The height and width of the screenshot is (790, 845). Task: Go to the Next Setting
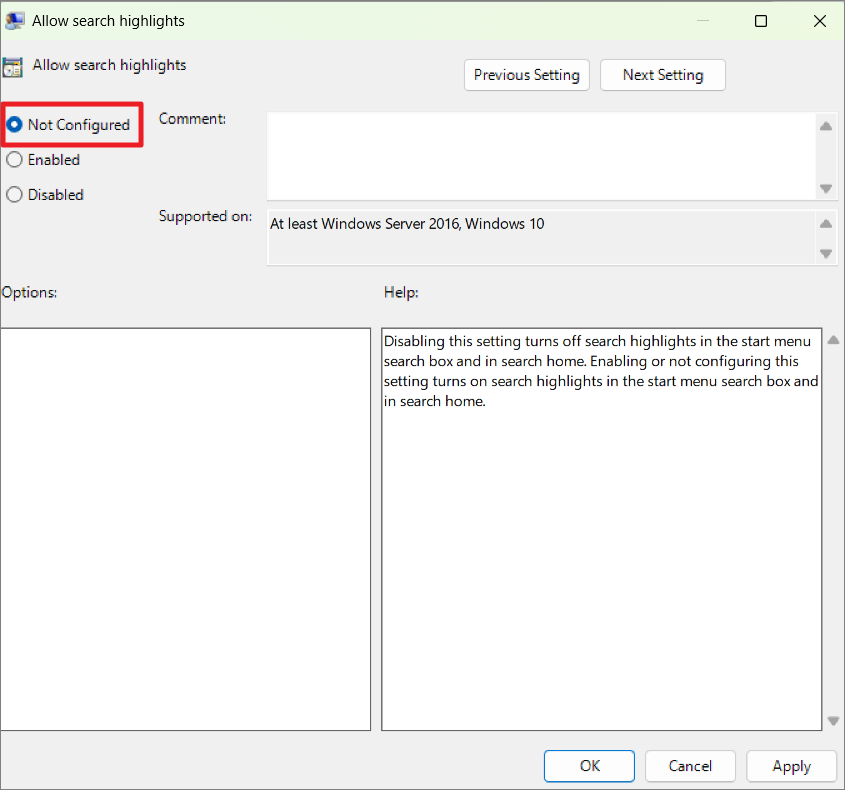662,75
